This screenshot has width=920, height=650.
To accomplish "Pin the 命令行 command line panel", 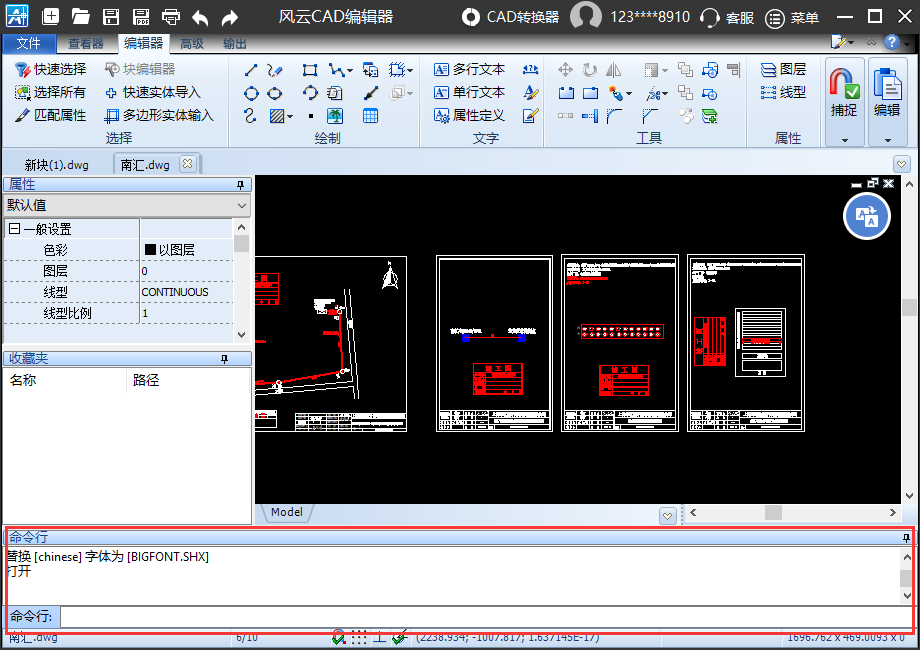I will [906, 537].
